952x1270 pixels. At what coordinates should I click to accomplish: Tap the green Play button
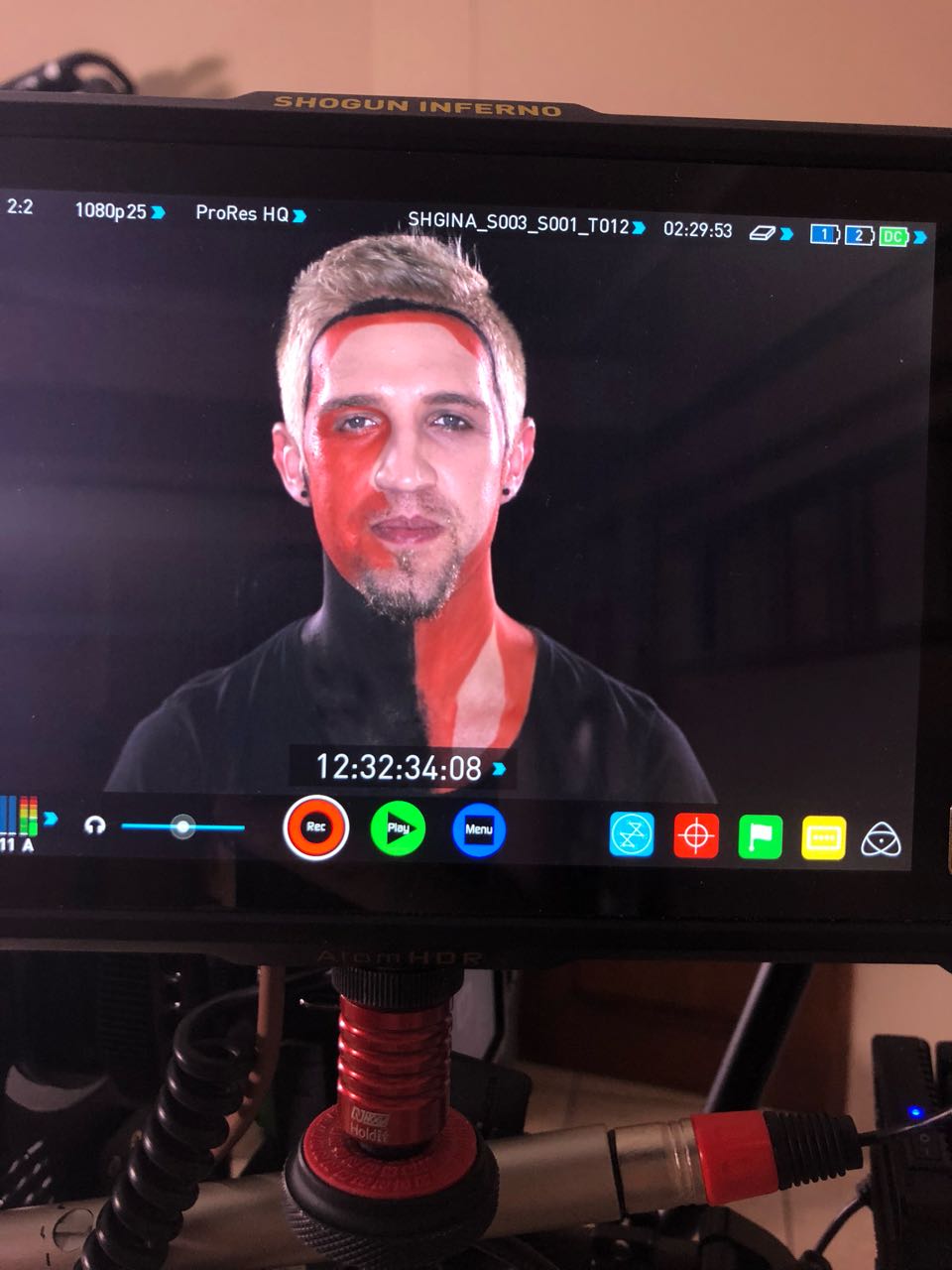398,828
